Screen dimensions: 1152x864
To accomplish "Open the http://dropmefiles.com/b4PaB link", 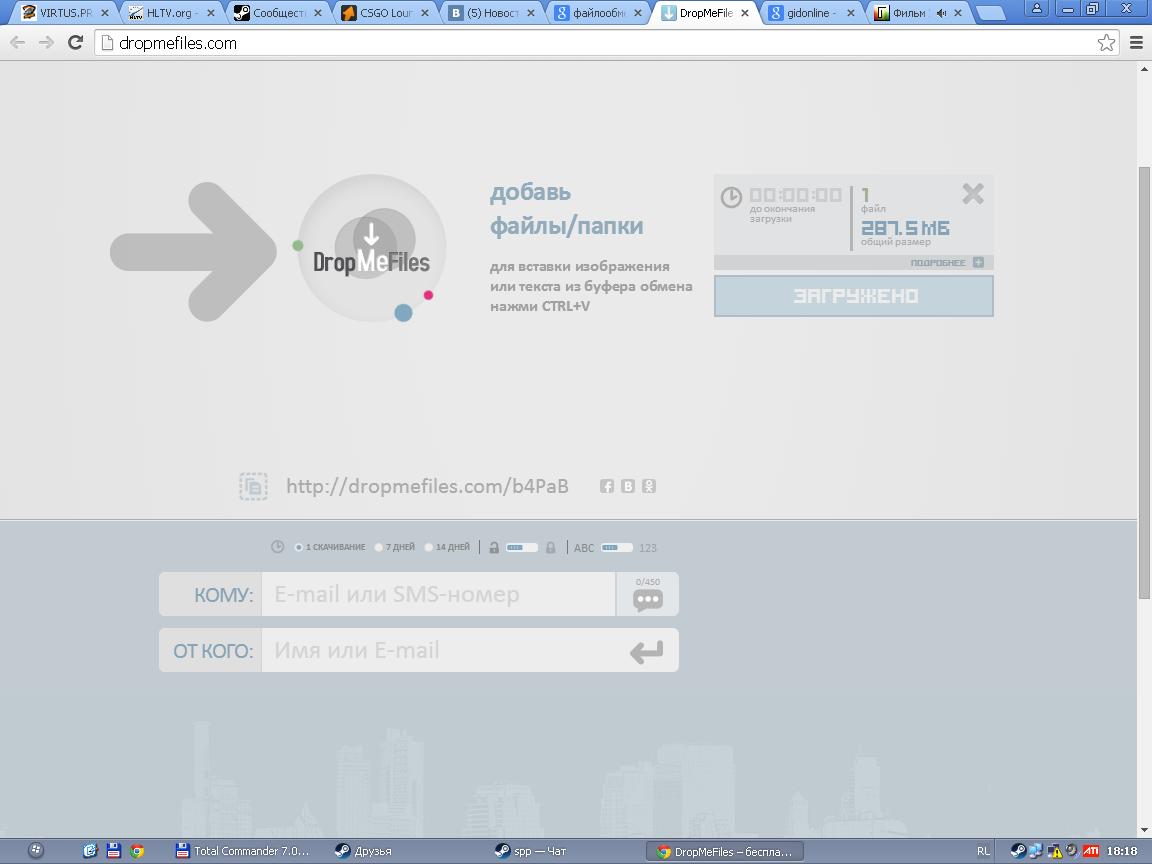I will tap(427, 486).
